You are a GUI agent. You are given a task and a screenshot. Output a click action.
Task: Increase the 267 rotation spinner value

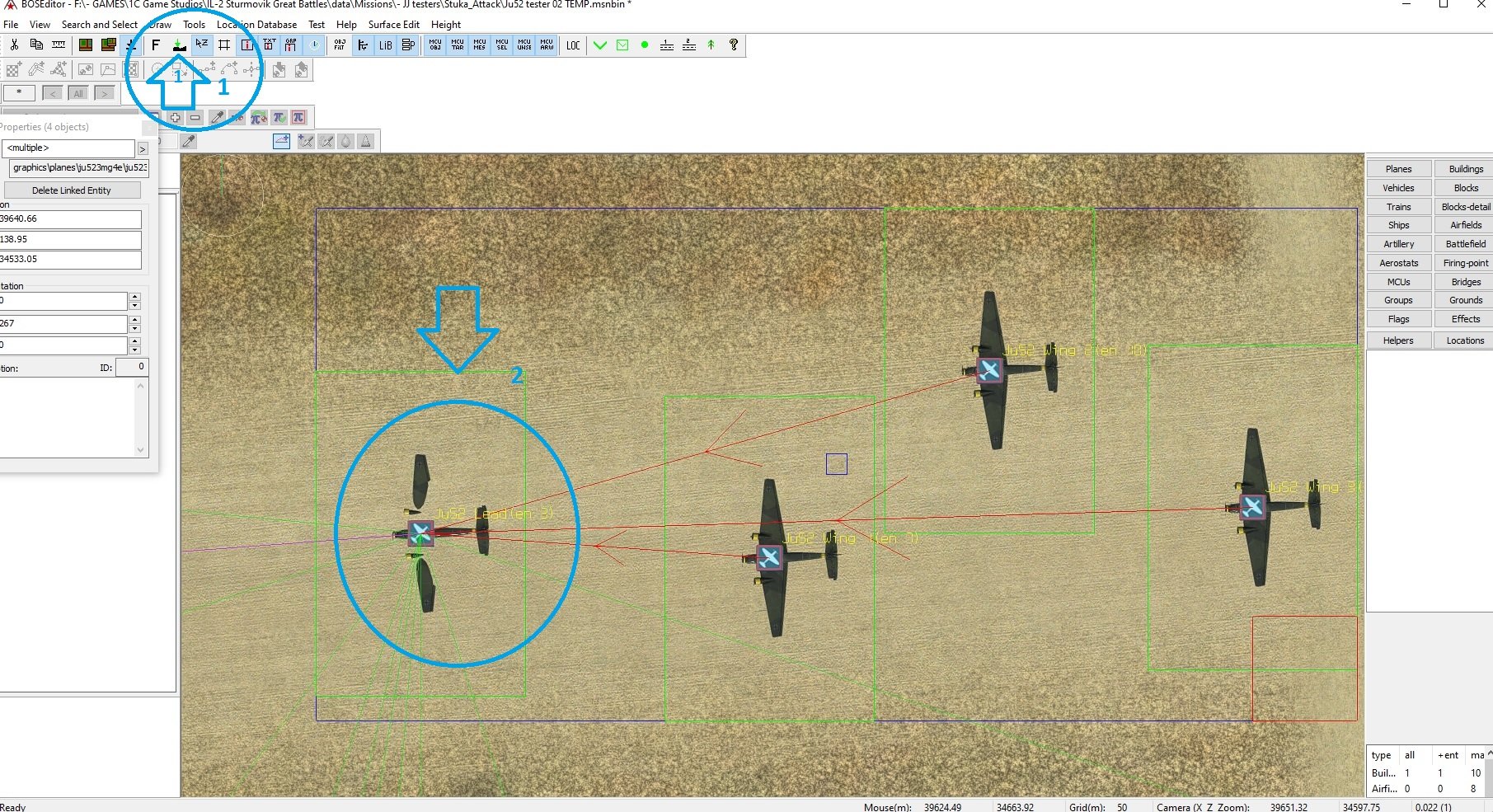pyautogui.click(x=135, y=319)
